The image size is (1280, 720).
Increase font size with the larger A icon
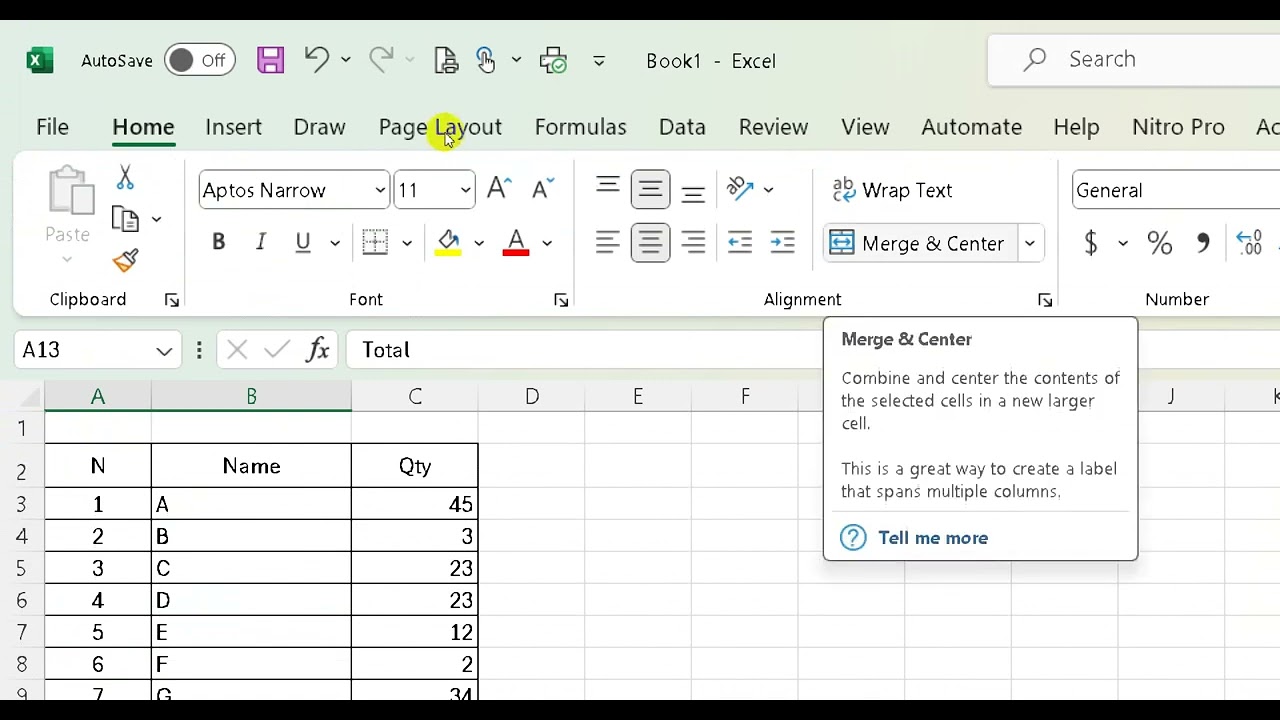498,188
